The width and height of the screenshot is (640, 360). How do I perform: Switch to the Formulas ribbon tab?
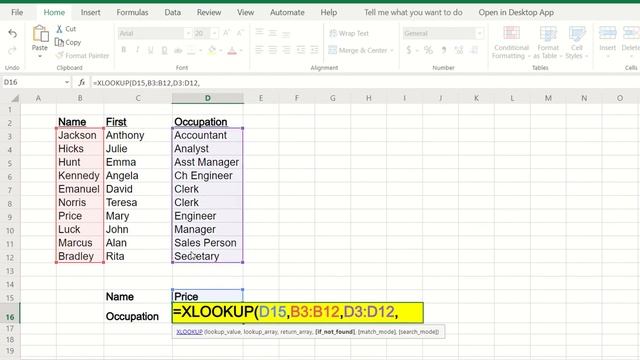132,12
